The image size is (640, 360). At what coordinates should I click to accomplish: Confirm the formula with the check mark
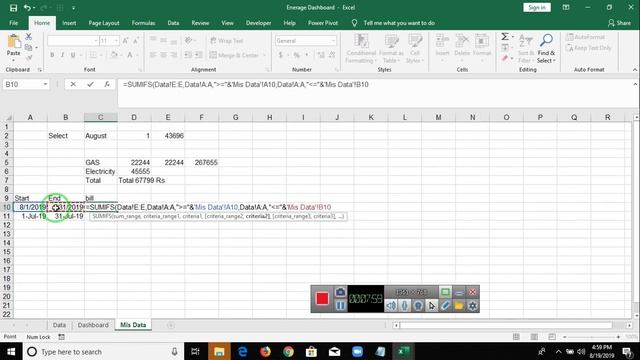90,84
